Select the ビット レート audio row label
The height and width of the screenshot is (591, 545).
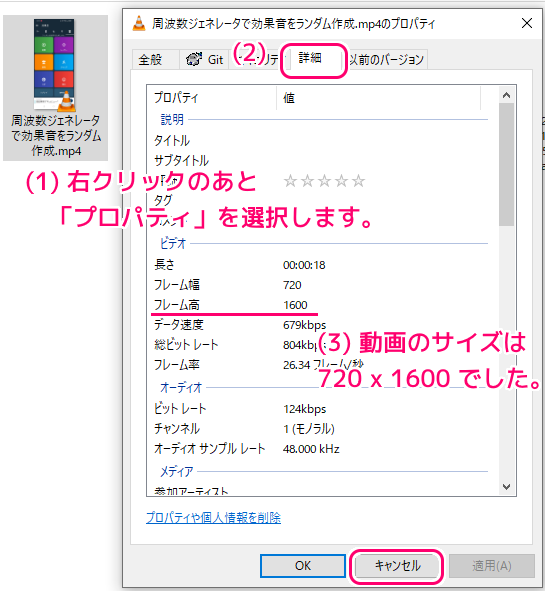point(180,409)
